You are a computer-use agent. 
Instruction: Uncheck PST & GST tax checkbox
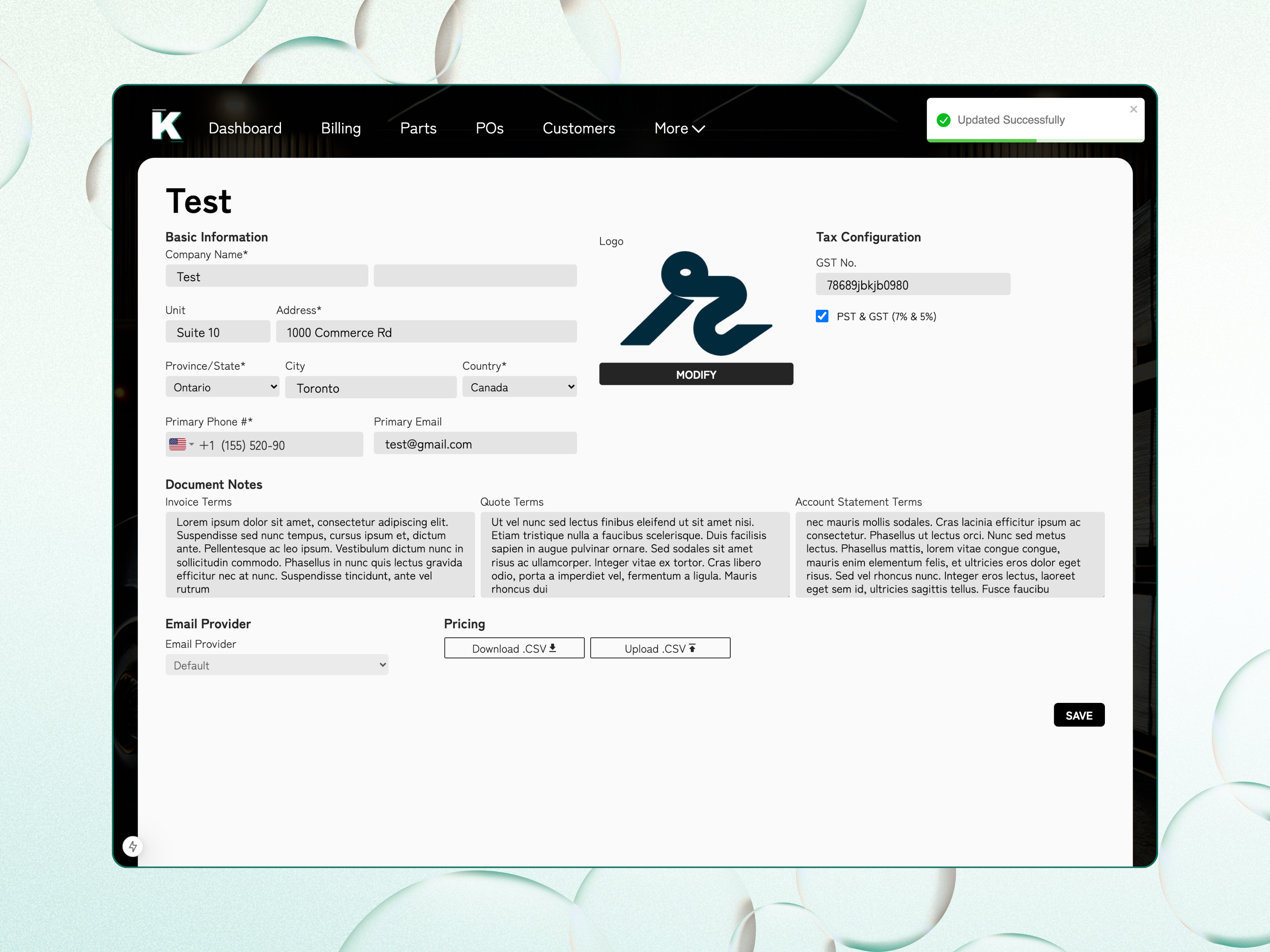822,316
